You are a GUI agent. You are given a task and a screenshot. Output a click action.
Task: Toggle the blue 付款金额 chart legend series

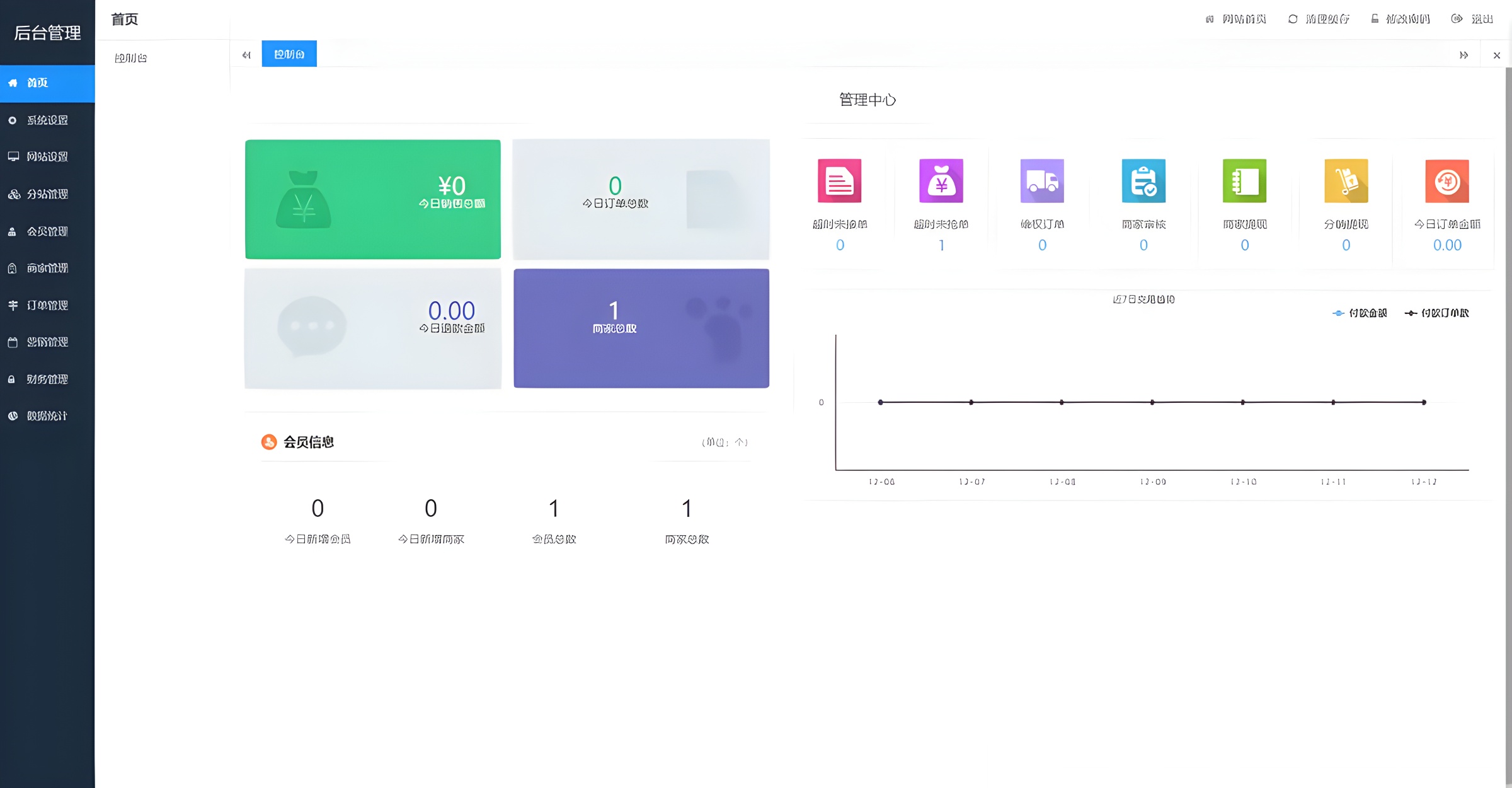(x=1360, y=313)
